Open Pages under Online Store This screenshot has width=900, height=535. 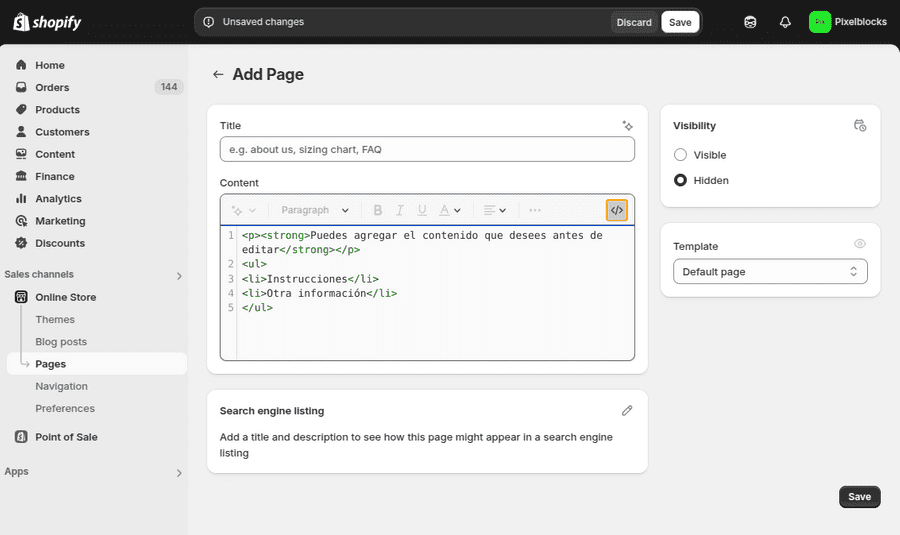coord(96,364)
